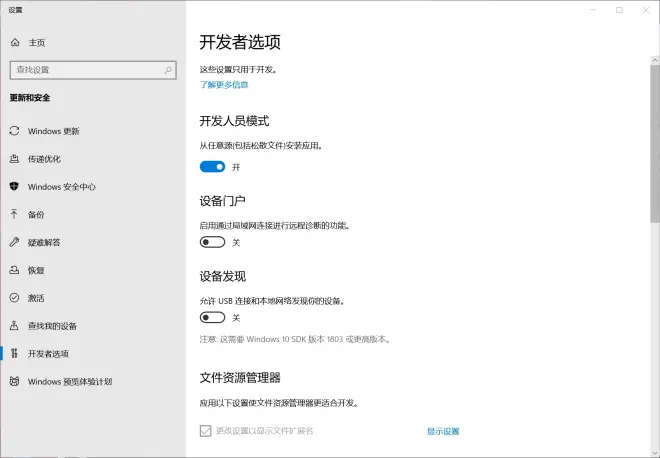Click the 文件资源管理器 heading
The height and width of the screenshot is (458, 660).
coord(240,378)
